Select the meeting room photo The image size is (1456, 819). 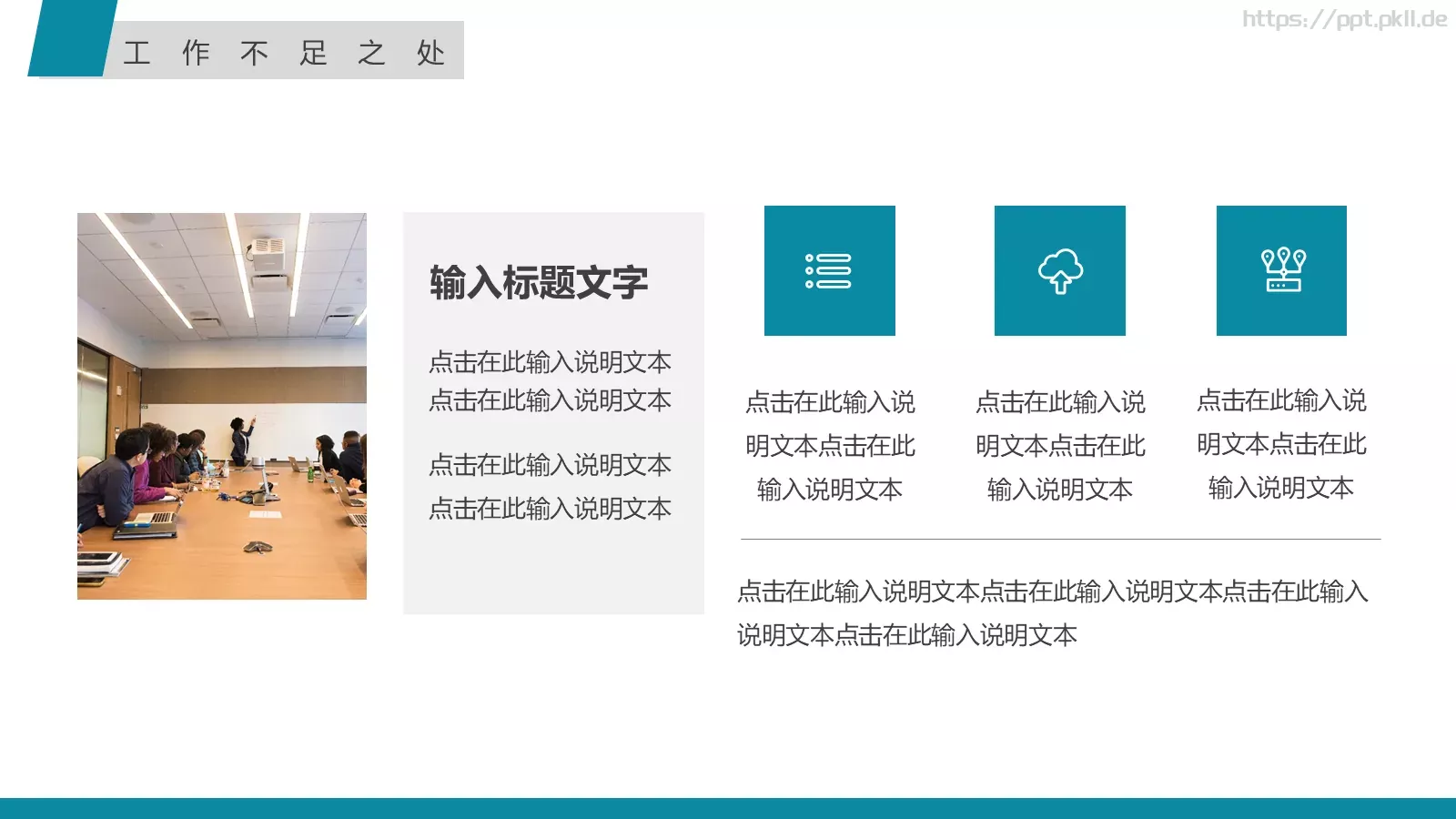tap(222, 406)
